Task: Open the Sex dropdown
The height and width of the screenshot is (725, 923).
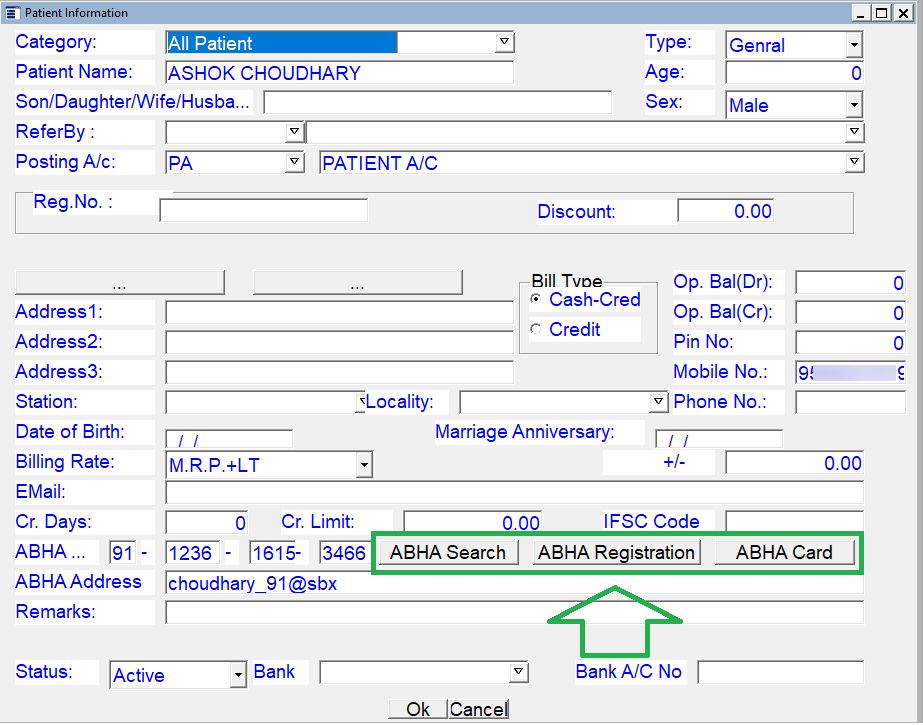Action: pos(853,105)
